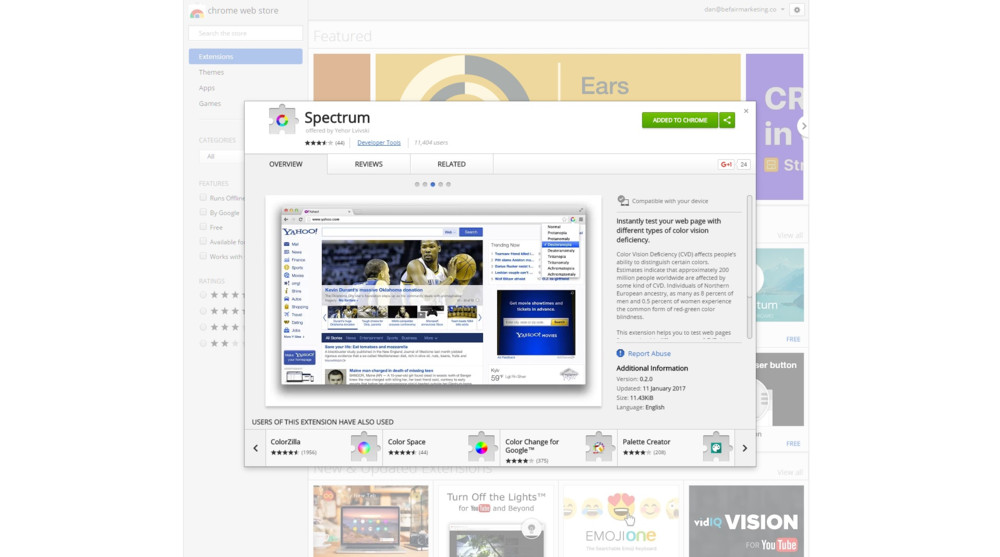The width and height of the screenshot is (1000, 557).
Task: Toggle the Works with Google Drive checkbox
Action: click(x=203, y=256)
